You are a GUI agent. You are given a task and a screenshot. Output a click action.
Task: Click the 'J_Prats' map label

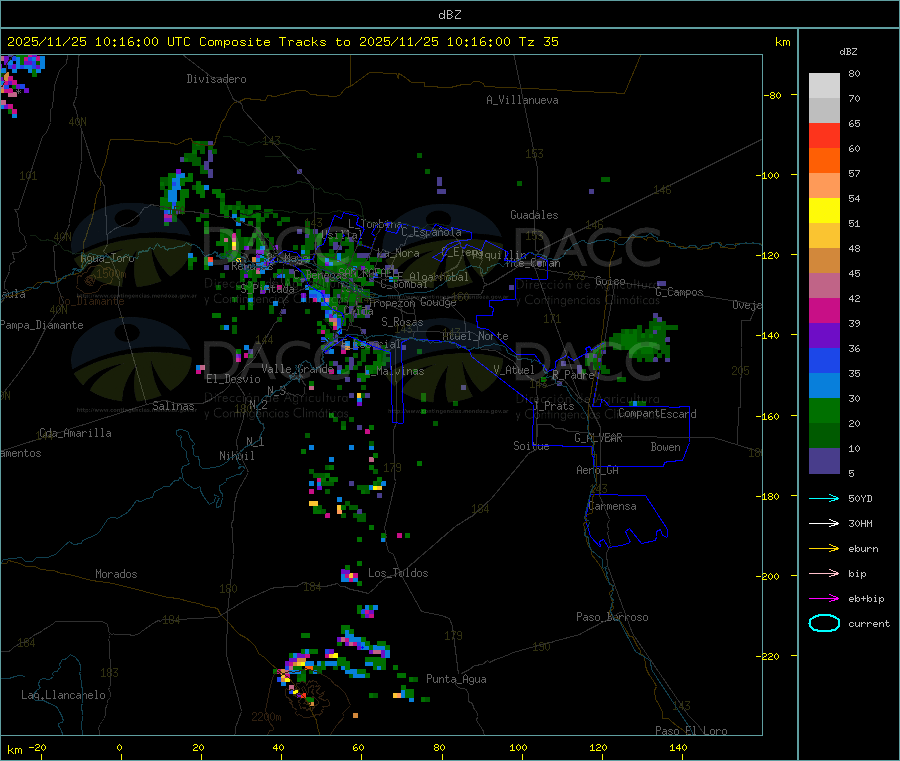click(x=554, y=406)
